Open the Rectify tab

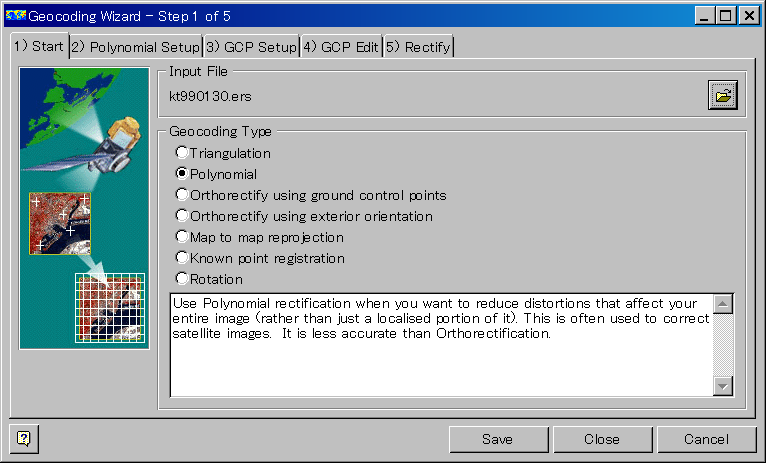[x=419, y=47]
